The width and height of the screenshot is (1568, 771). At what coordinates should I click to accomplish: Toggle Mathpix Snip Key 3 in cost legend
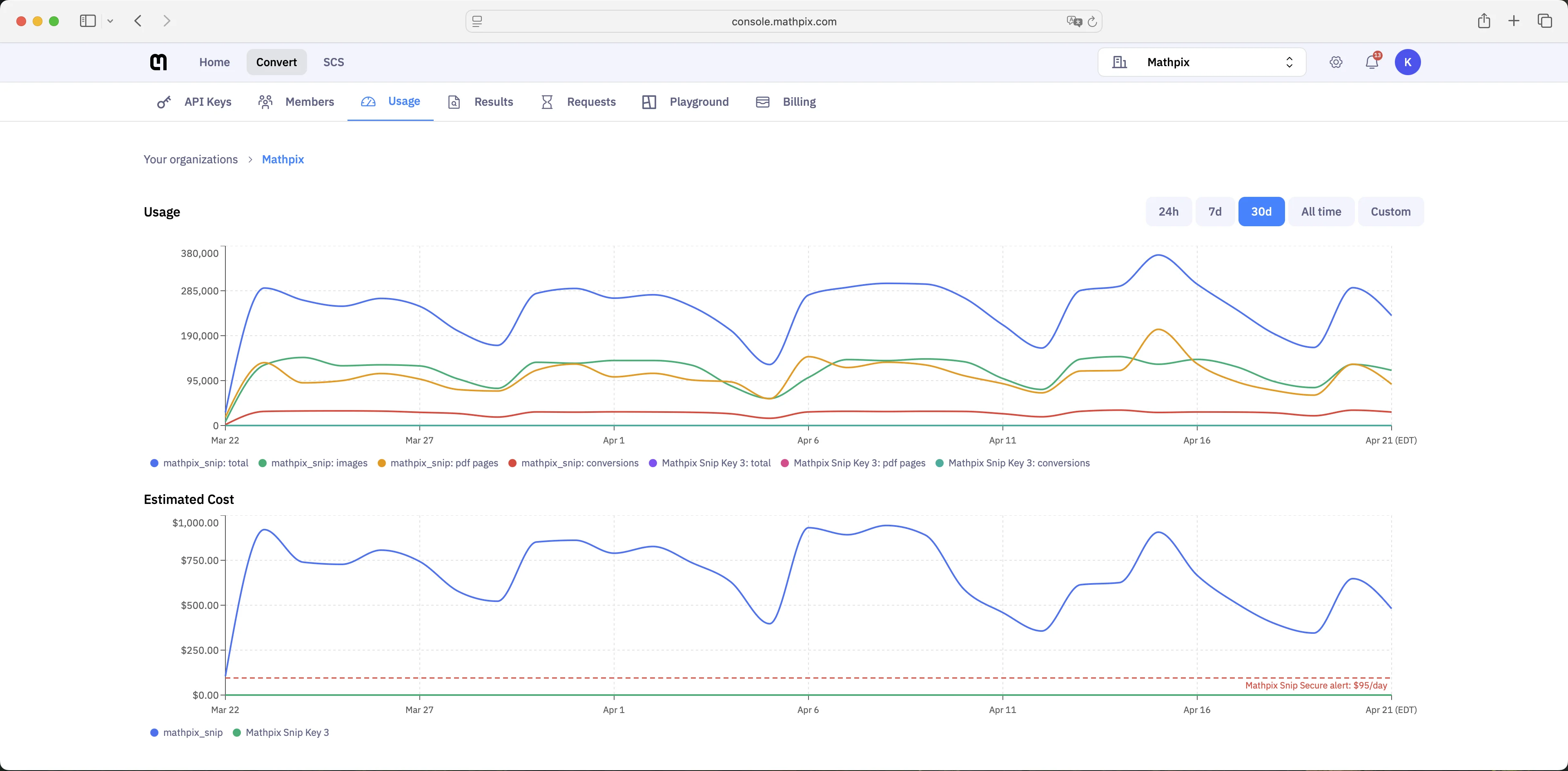(x=281, y=733)
